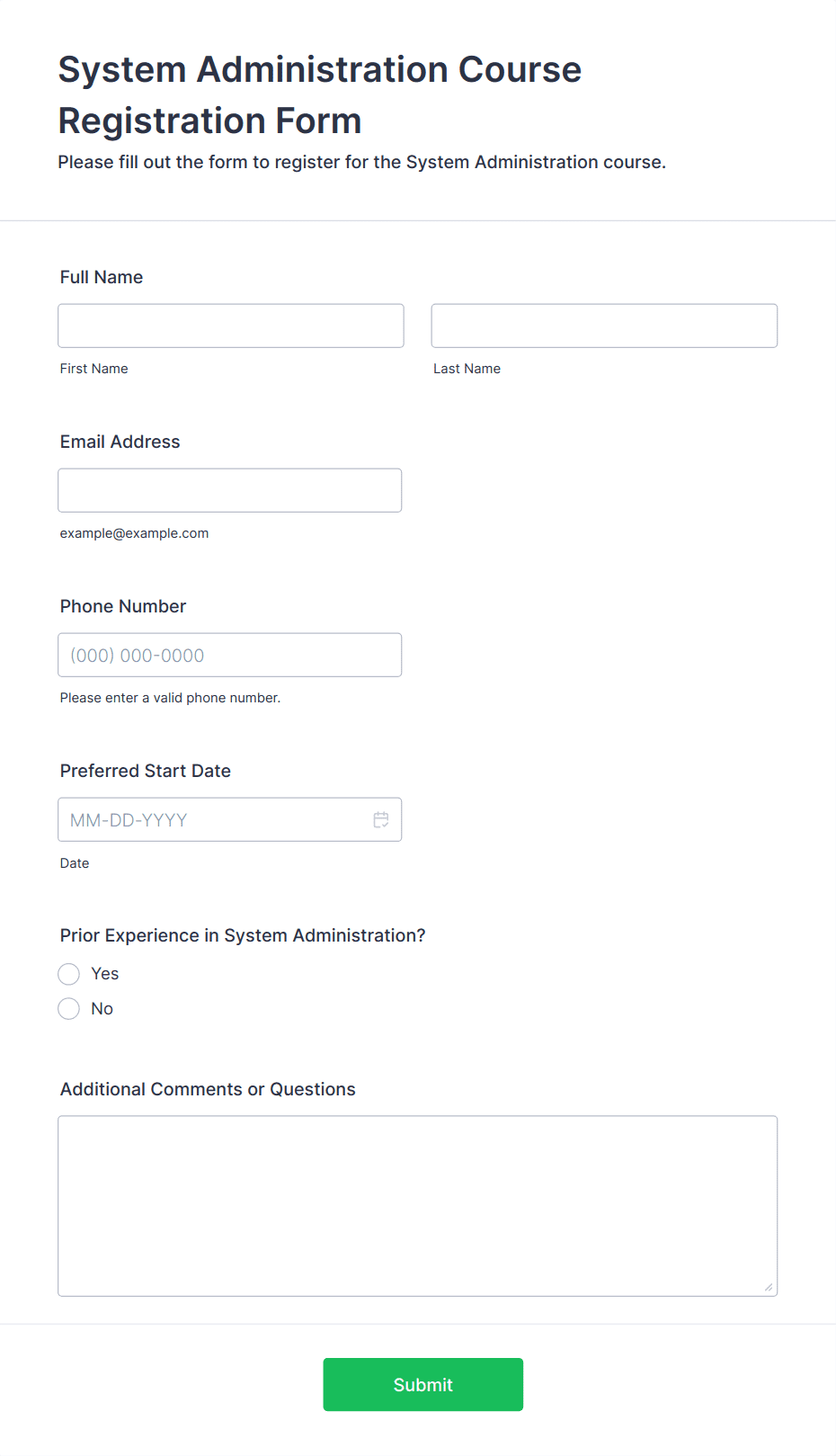The image size is (836, 1456).
Task: Grab the comments box resize handle
Action: pyautogui.click(x=769, y=1287)
